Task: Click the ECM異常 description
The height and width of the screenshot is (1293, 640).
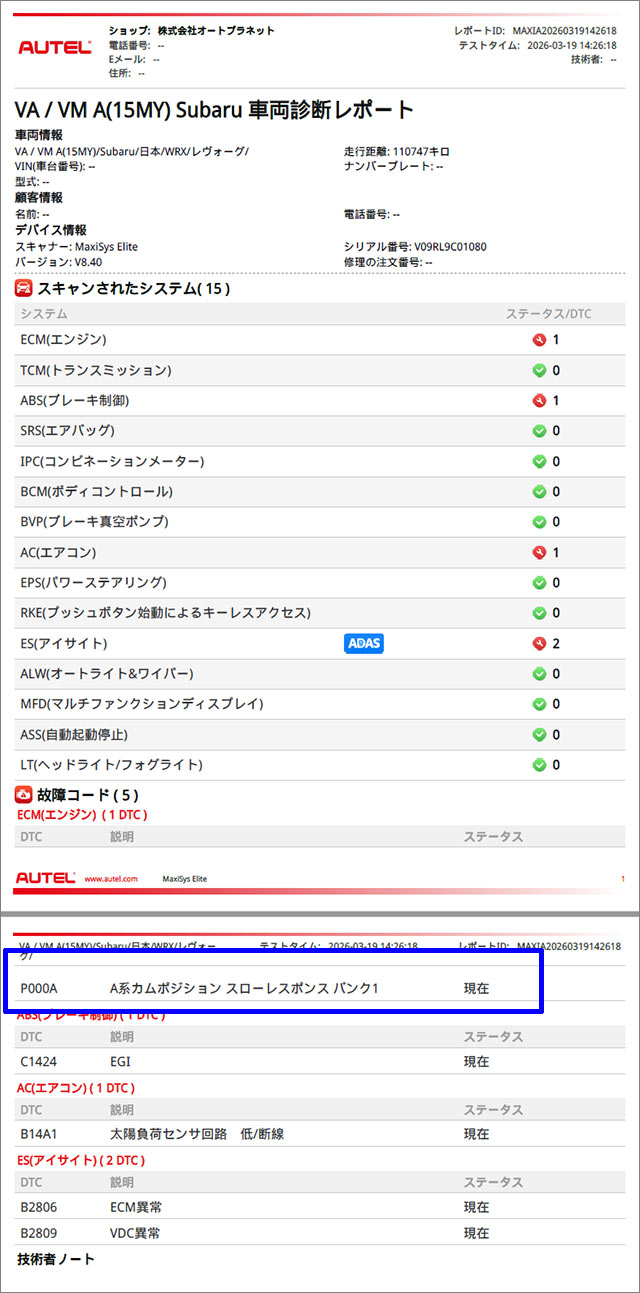Action: tap(135, 1207)
